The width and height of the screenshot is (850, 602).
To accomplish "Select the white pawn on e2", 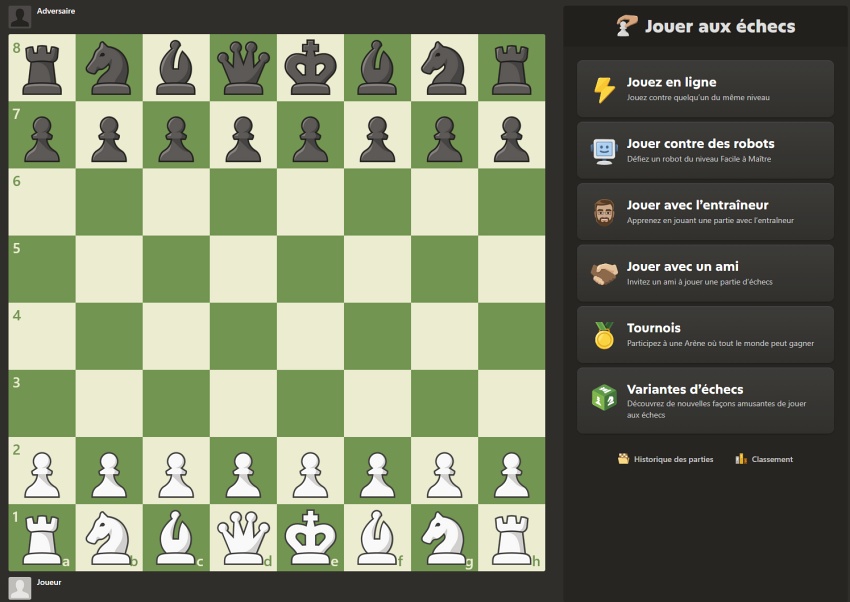I will (x=310, y=475).
